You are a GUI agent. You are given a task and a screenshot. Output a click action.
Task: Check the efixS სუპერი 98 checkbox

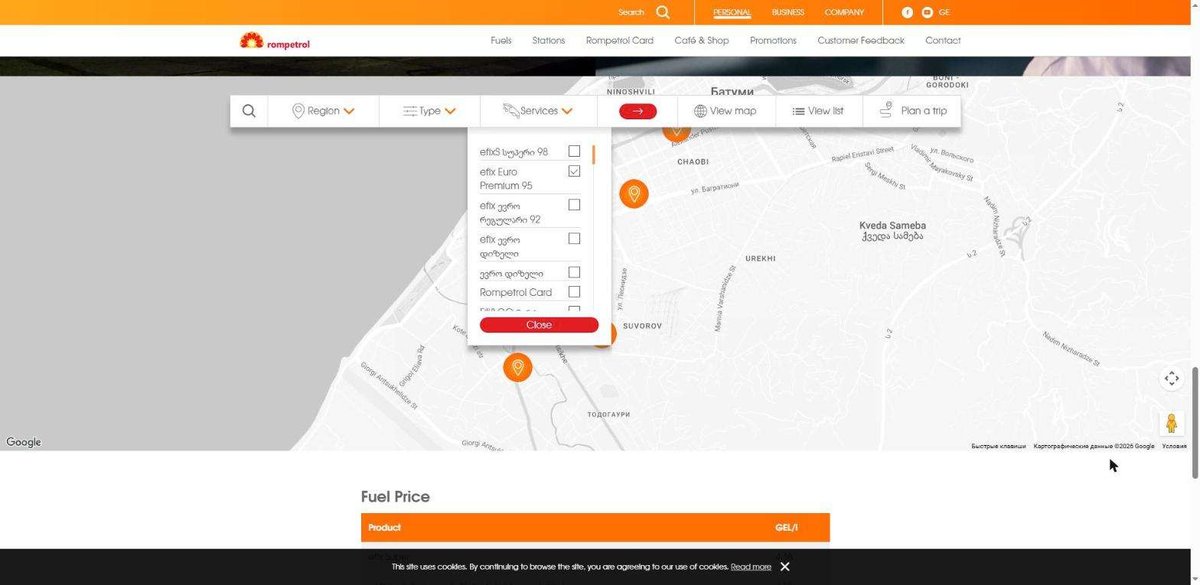574,151
